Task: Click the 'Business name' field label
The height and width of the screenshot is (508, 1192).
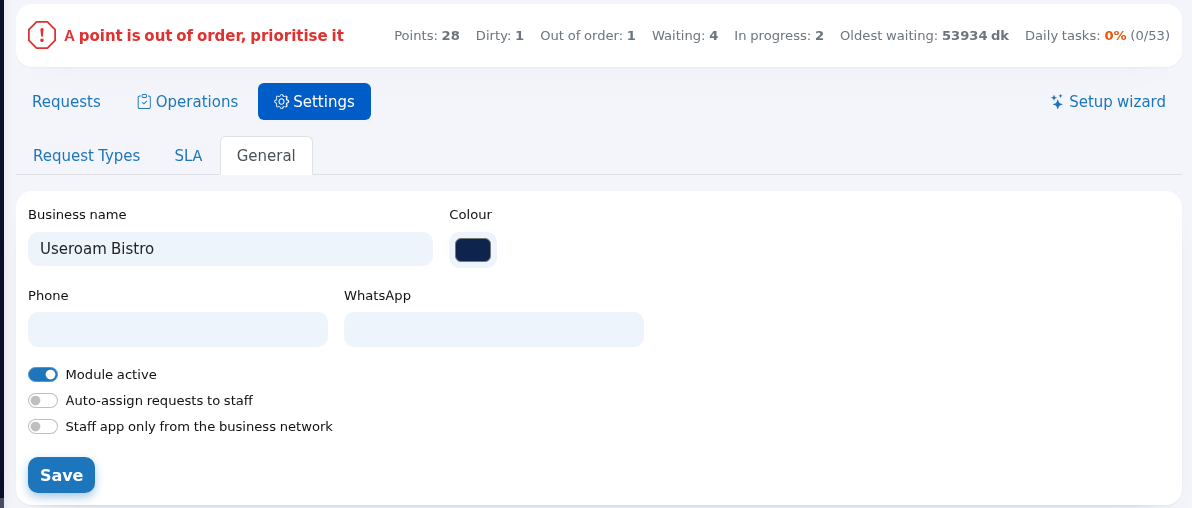Action: coord(77,214)
